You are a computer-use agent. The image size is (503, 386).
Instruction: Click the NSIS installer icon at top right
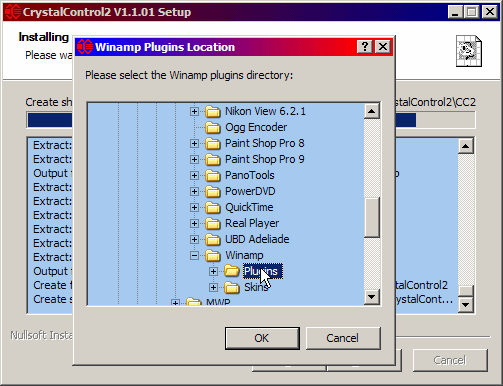[469, 51]
